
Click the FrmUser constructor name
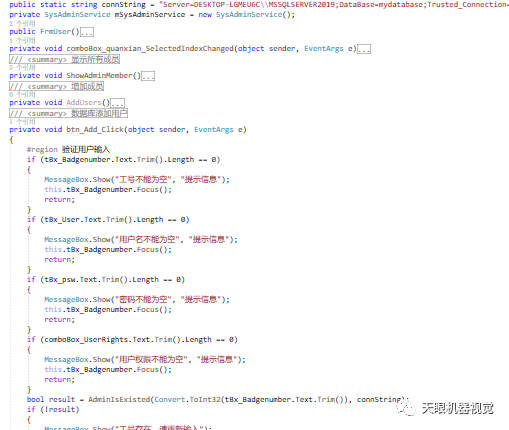coord(56,32)
